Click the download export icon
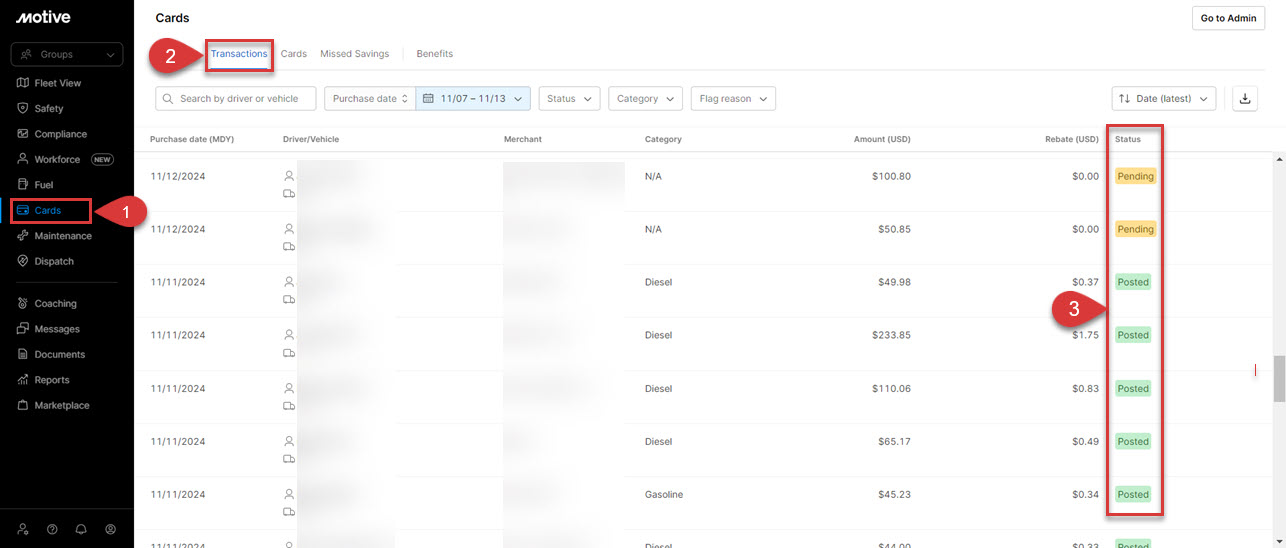This screenshot has width=1286, height=548. pyautogui.click(x=1245, y=98)
